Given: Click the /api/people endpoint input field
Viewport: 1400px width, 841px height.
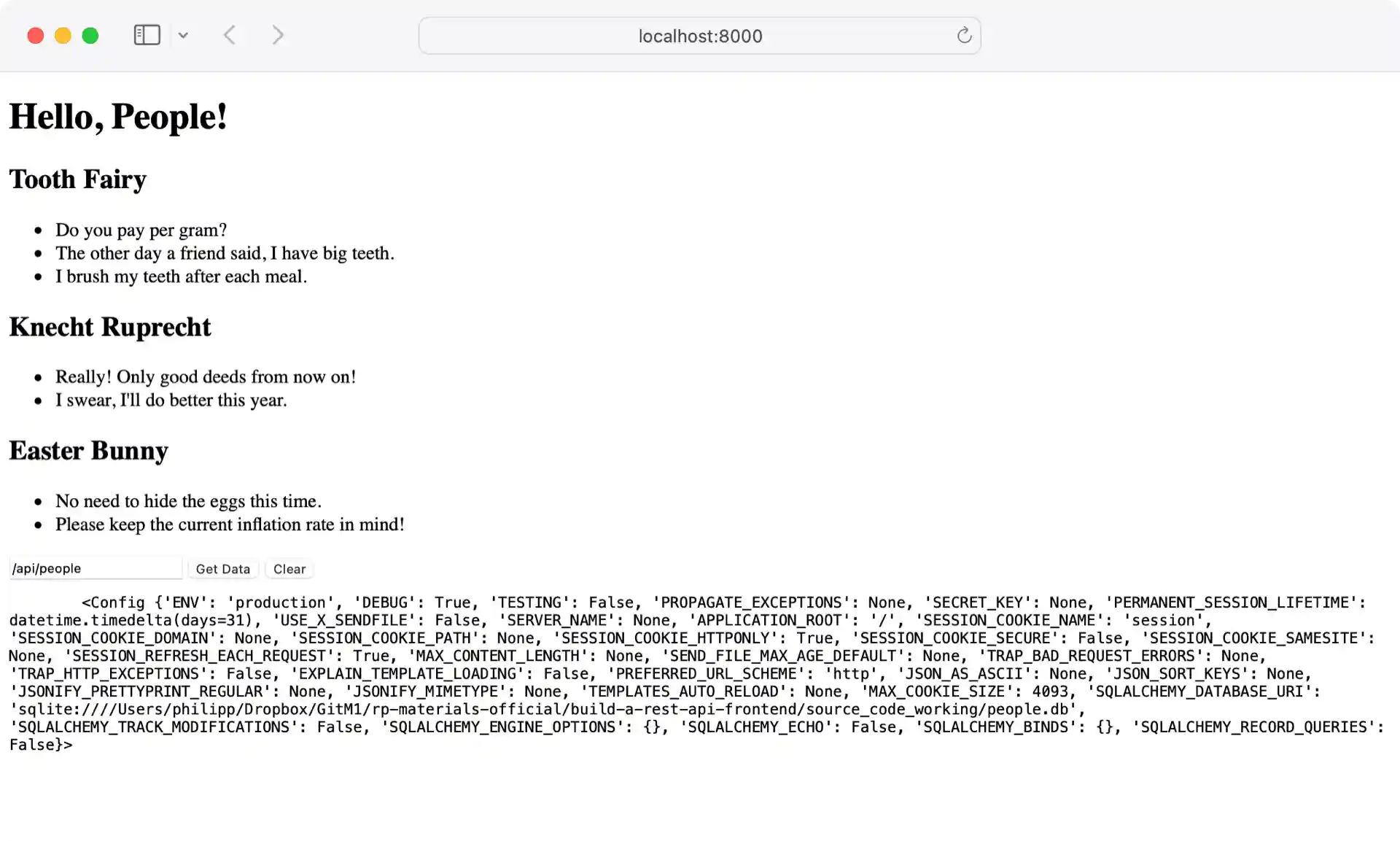Looking at the screenshot, I should pos(95,567).
